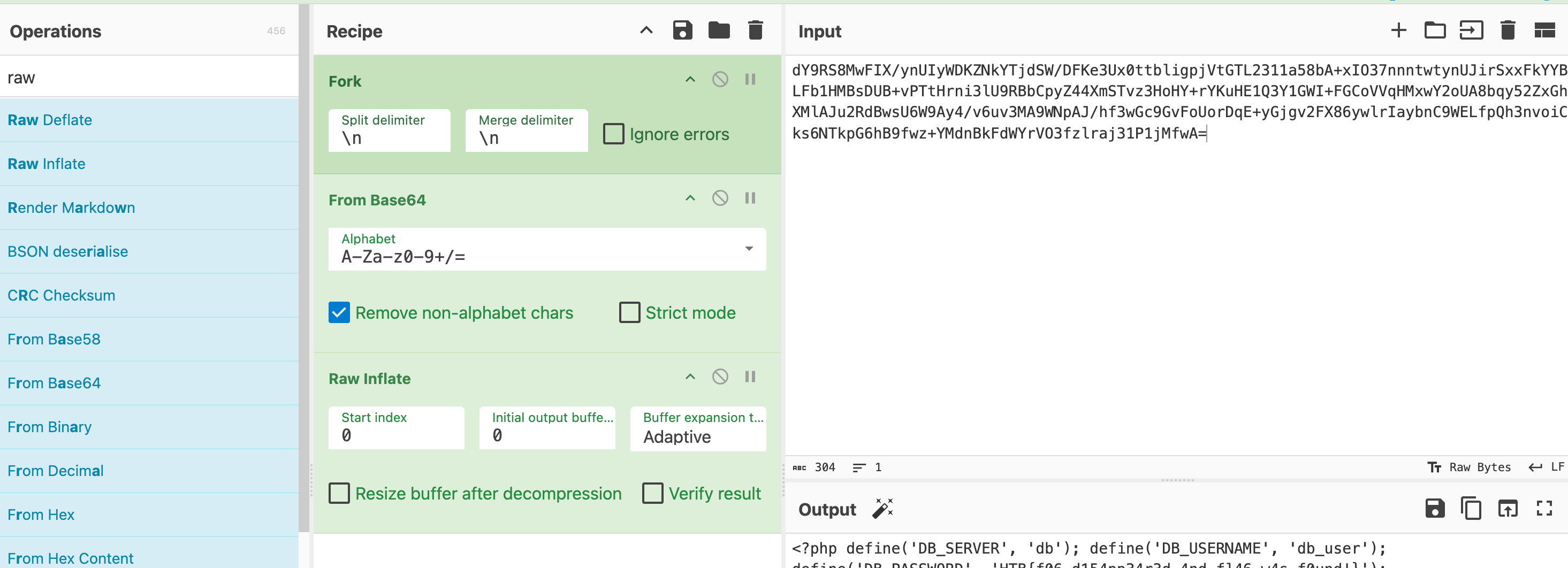Toggle Ignore errors checkbox
This screenshot has height=568, width=1568.
[614, 134]
